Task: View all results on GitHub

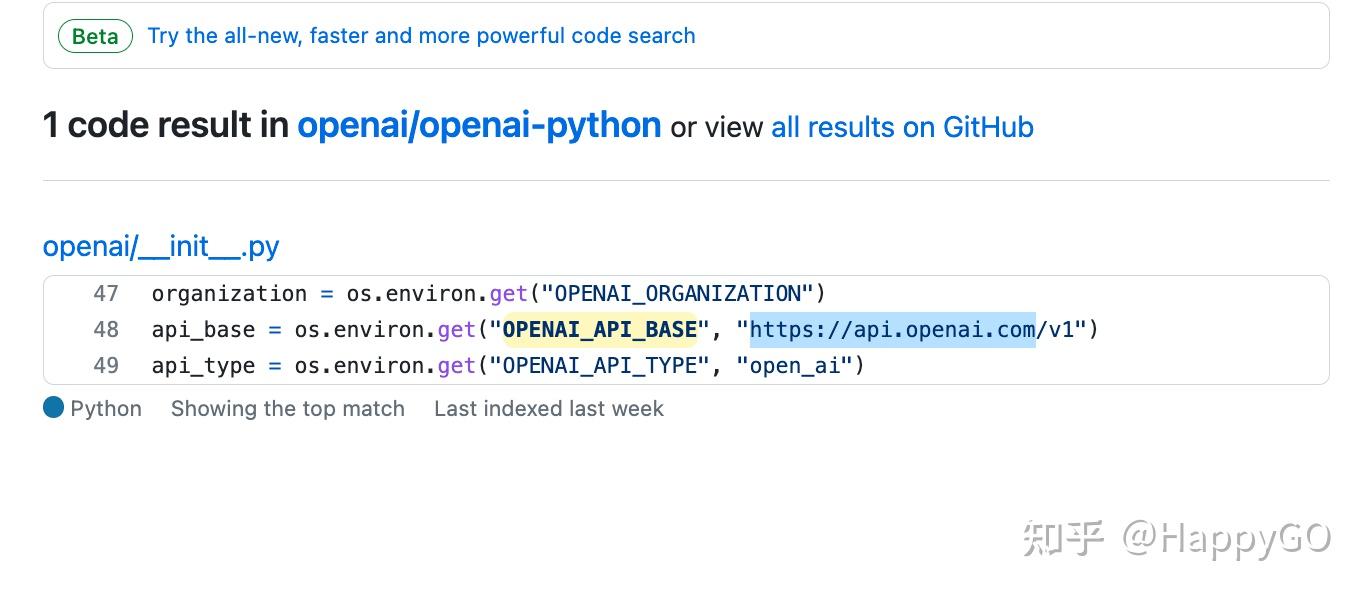Action: (x=902, y=127)
